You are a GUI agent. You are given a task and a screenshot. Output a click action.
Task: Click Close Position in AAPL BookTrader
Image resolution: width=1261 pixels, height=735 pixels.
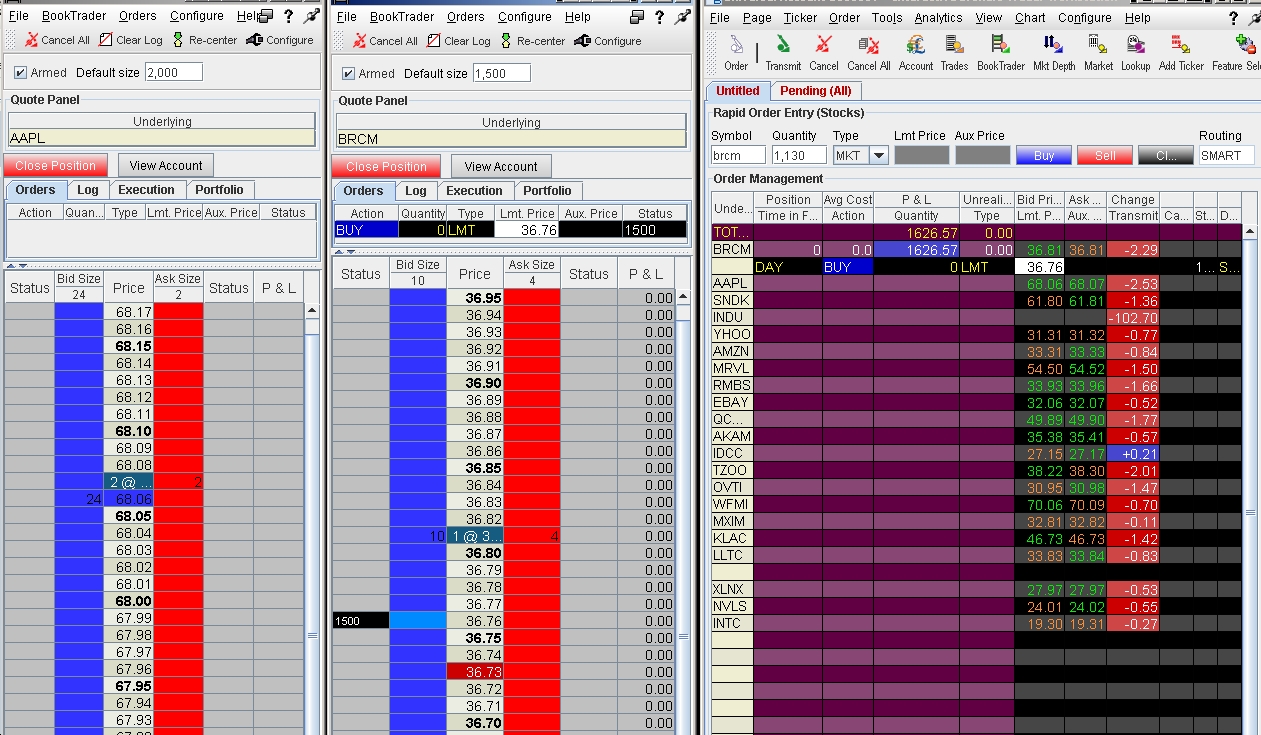(x=56, y=166)
